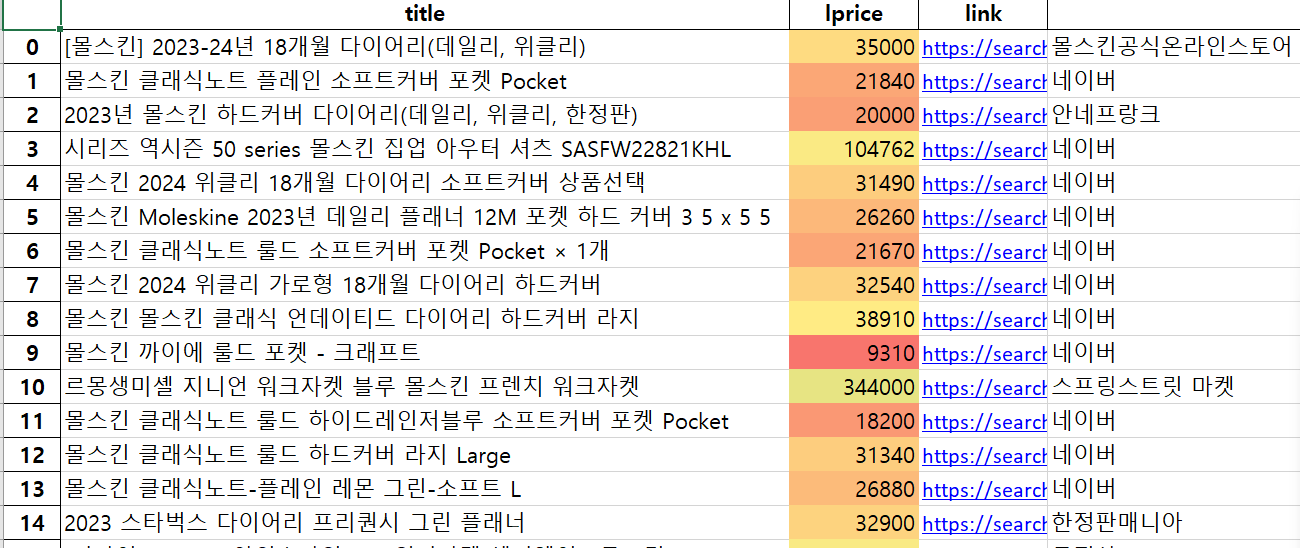This screenshot has width=1300, height=548.
Task: Open the search link in row 5
Action: click(984, 217)
